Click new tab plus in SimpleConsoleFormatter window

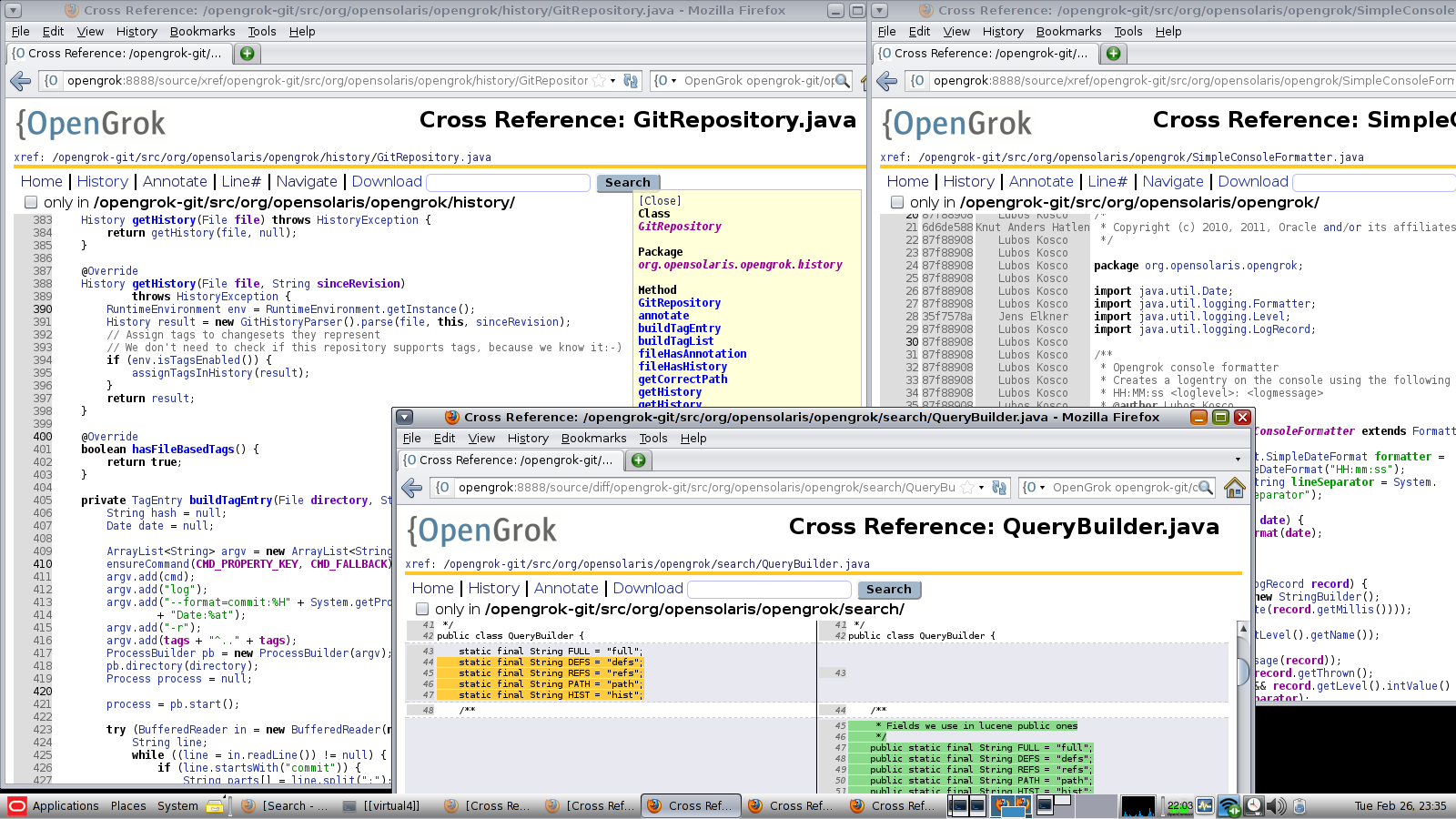tap(1113, 54)
